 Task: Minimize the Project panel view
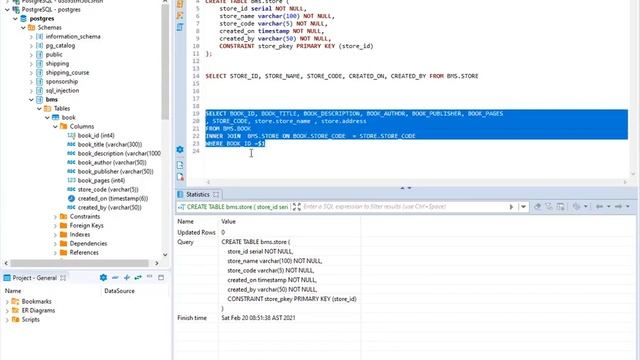(149, 277)
